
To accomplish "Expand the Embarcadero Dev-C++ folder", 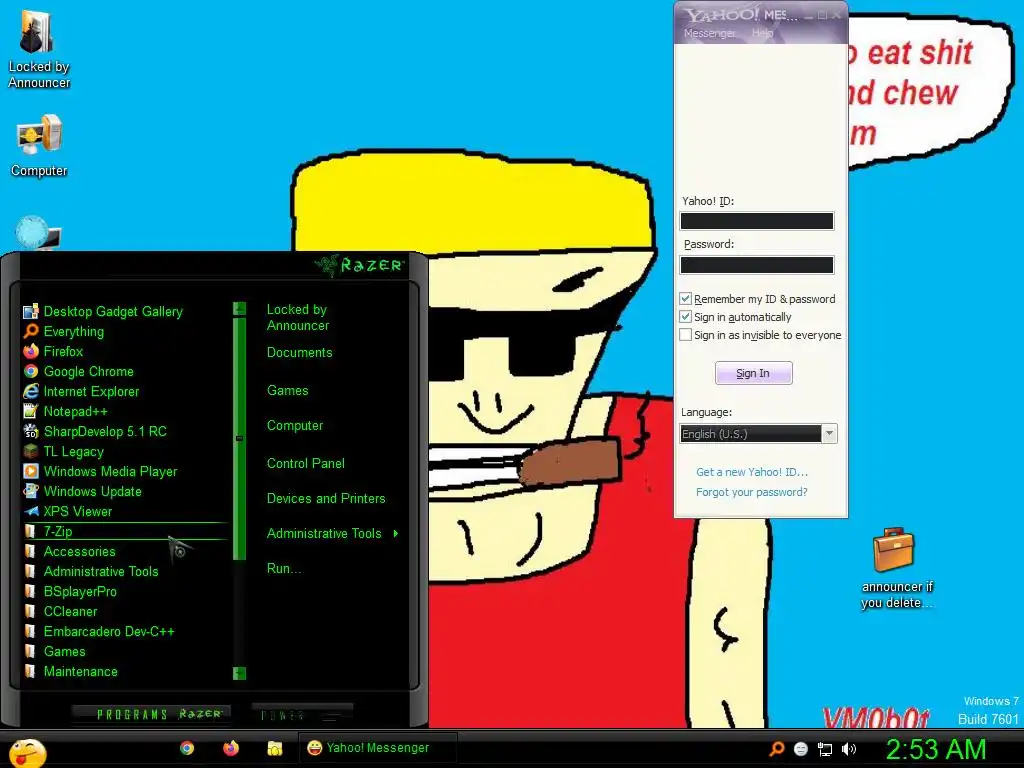I will [99, 632].
